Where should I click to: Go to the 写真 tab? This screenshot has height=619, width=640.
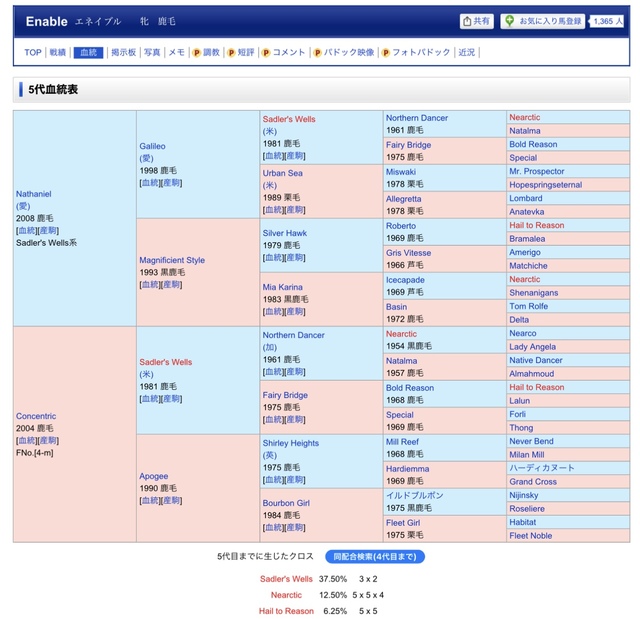(152, 52)
